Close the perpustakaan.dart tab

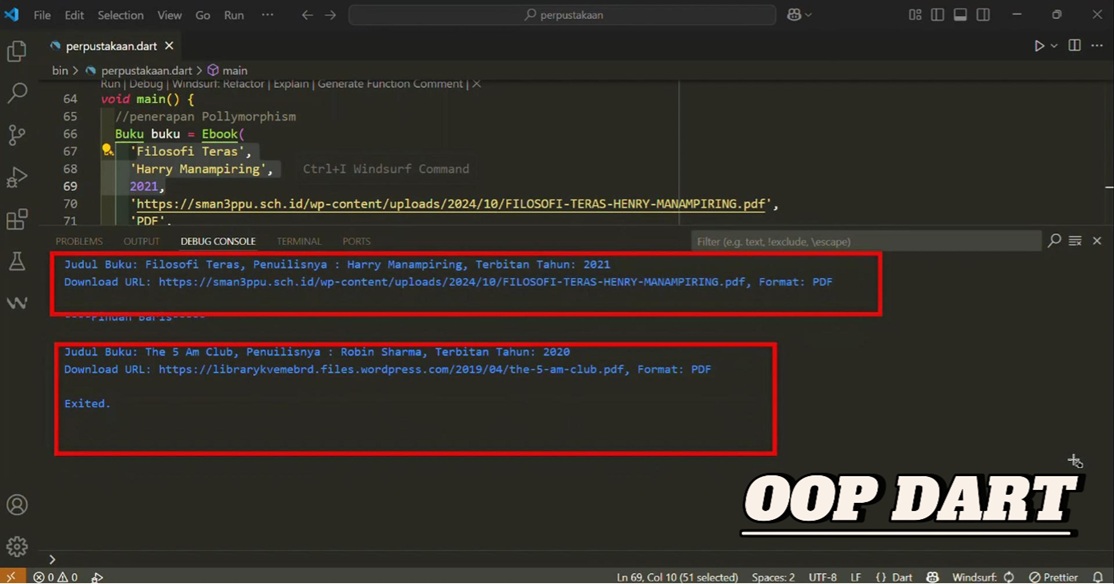pyautogui.click(x=169, y=45)
